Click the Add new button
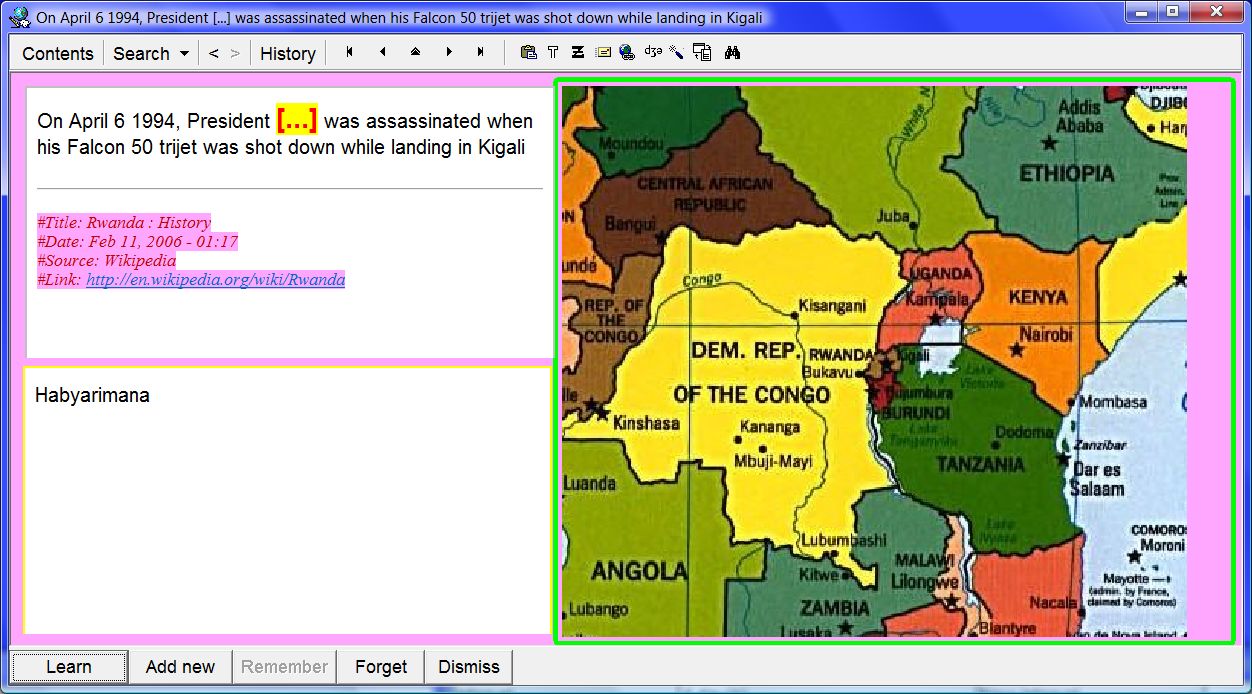The image size is (1252, 694). (180, 667)
